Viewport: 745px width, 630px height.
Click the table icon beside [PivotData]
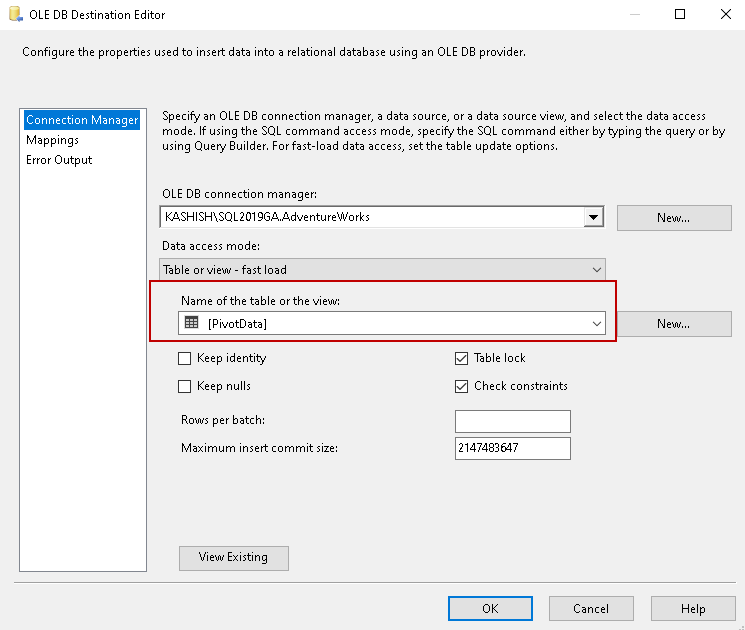[191, 323]
